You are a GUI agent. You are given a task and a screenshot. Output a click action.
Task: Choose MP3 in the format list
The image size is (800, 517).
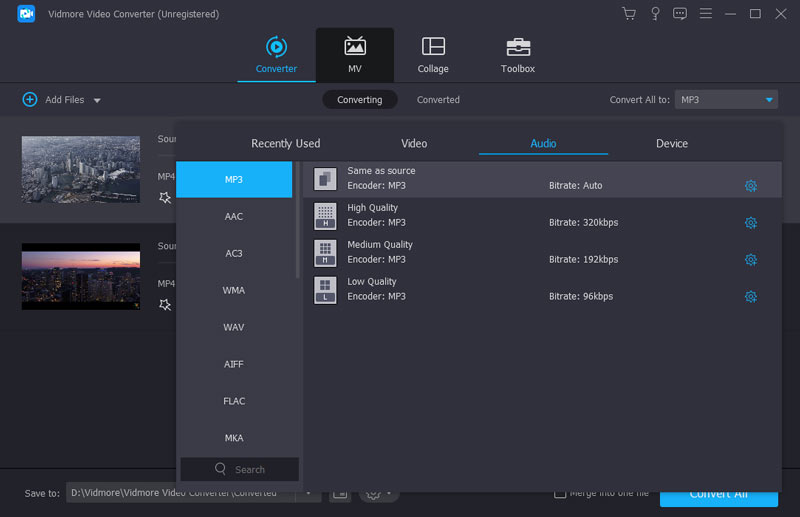point(234,180)
